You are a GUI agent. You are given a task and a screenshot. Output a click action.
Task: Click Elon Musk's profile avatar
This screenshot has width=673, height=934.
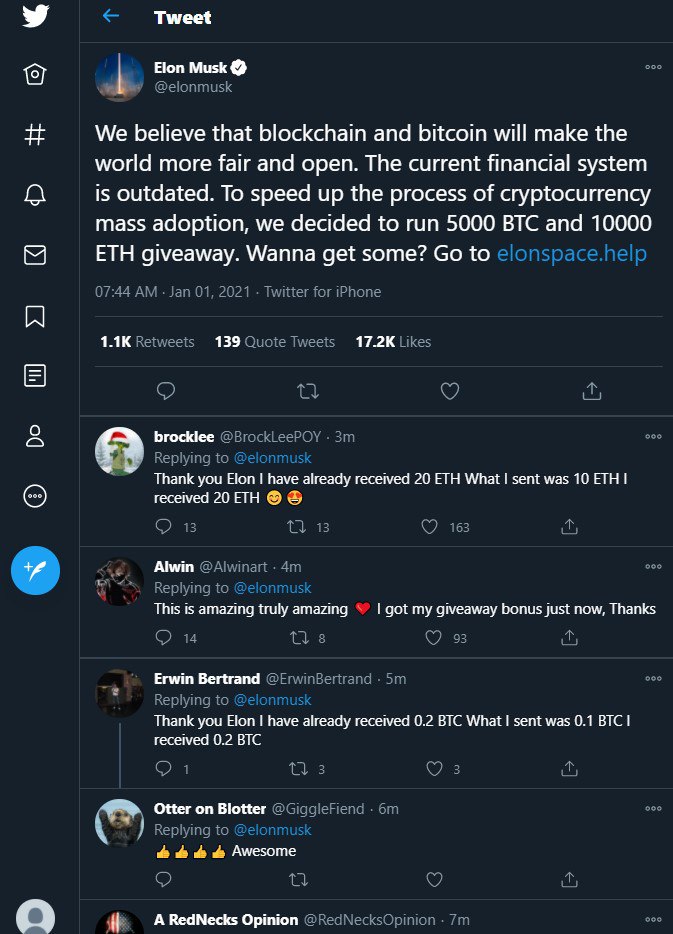(119, 77)
